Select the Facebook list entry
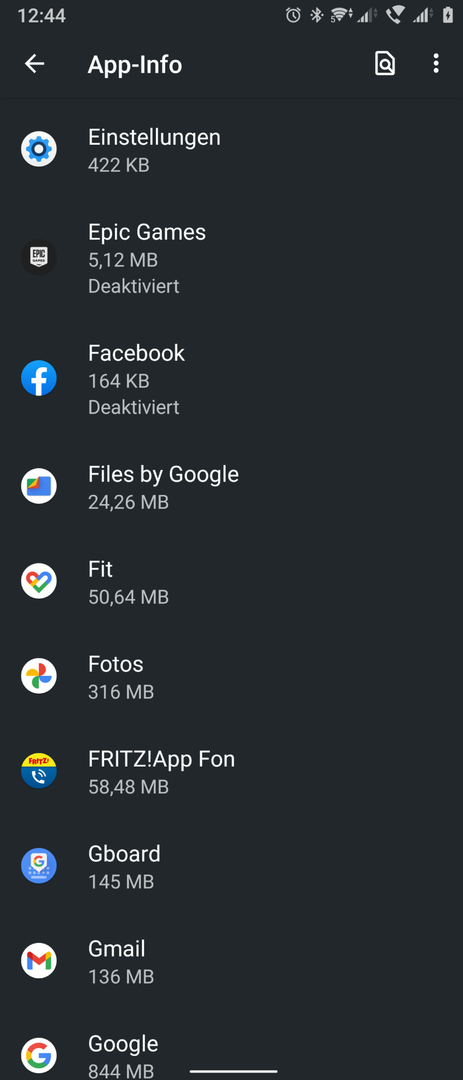 point(232,378)
